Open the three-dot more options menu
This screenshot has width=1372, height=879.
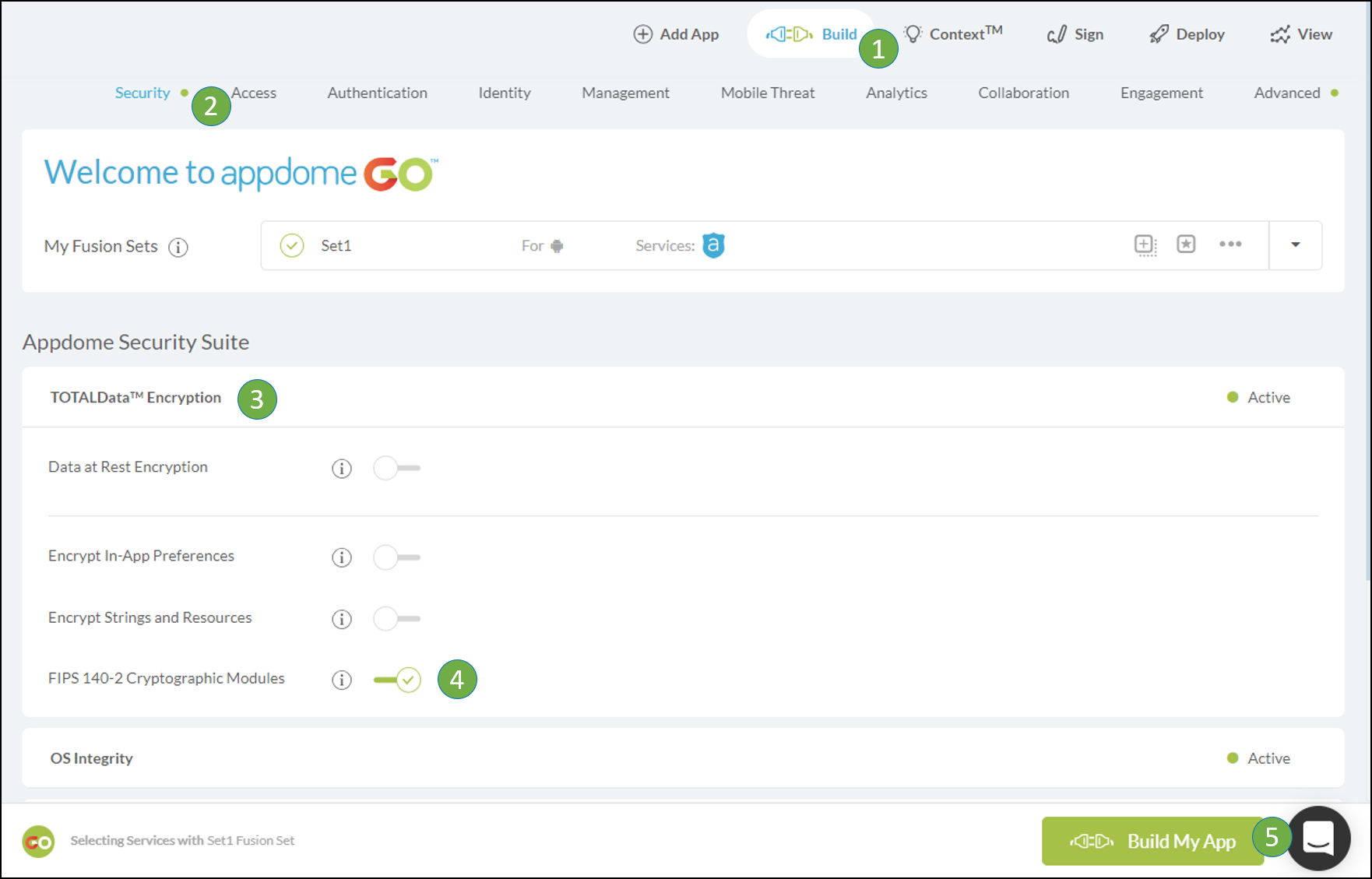1230,244
